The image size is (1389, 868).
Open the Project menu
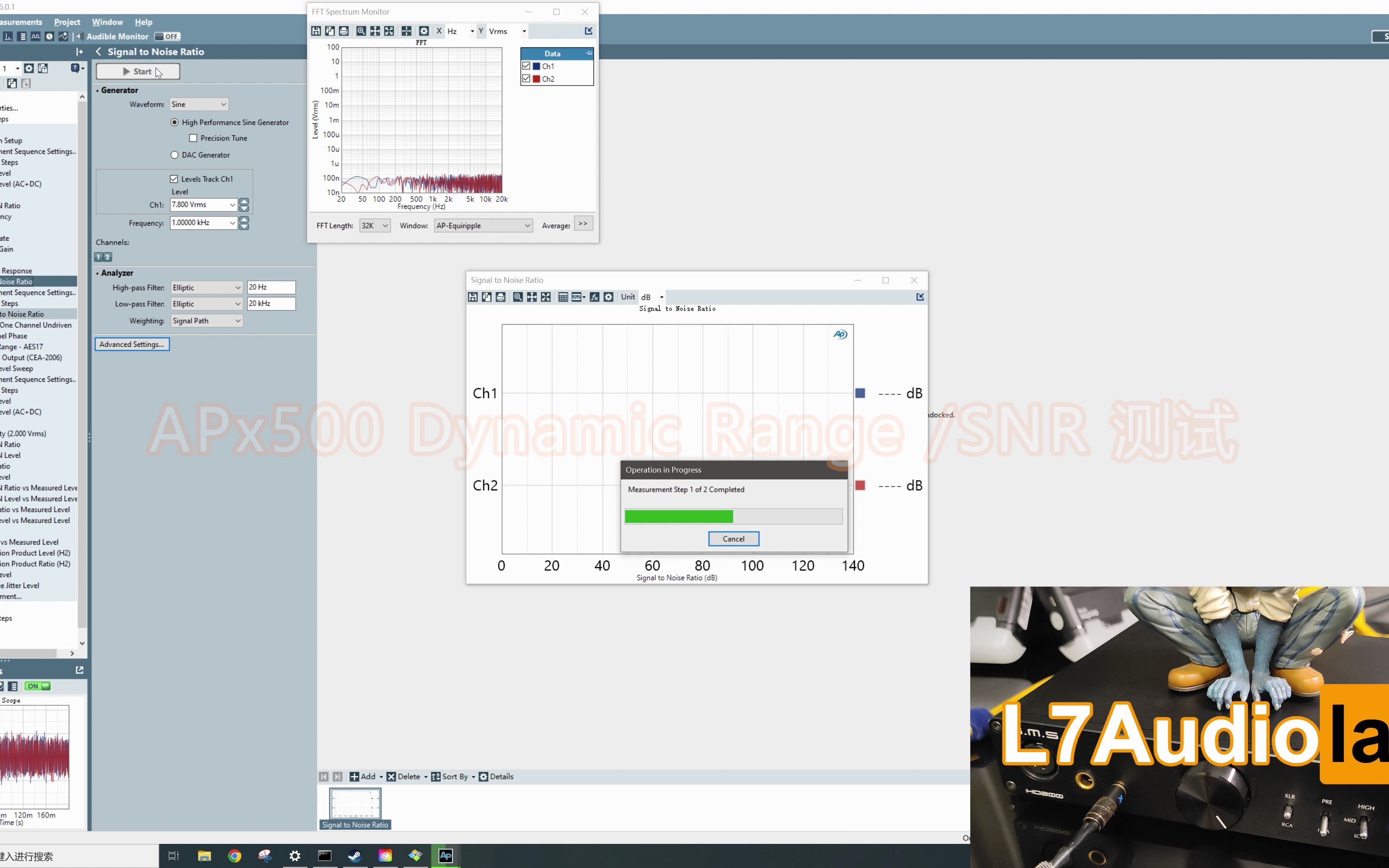click(67, 22)
